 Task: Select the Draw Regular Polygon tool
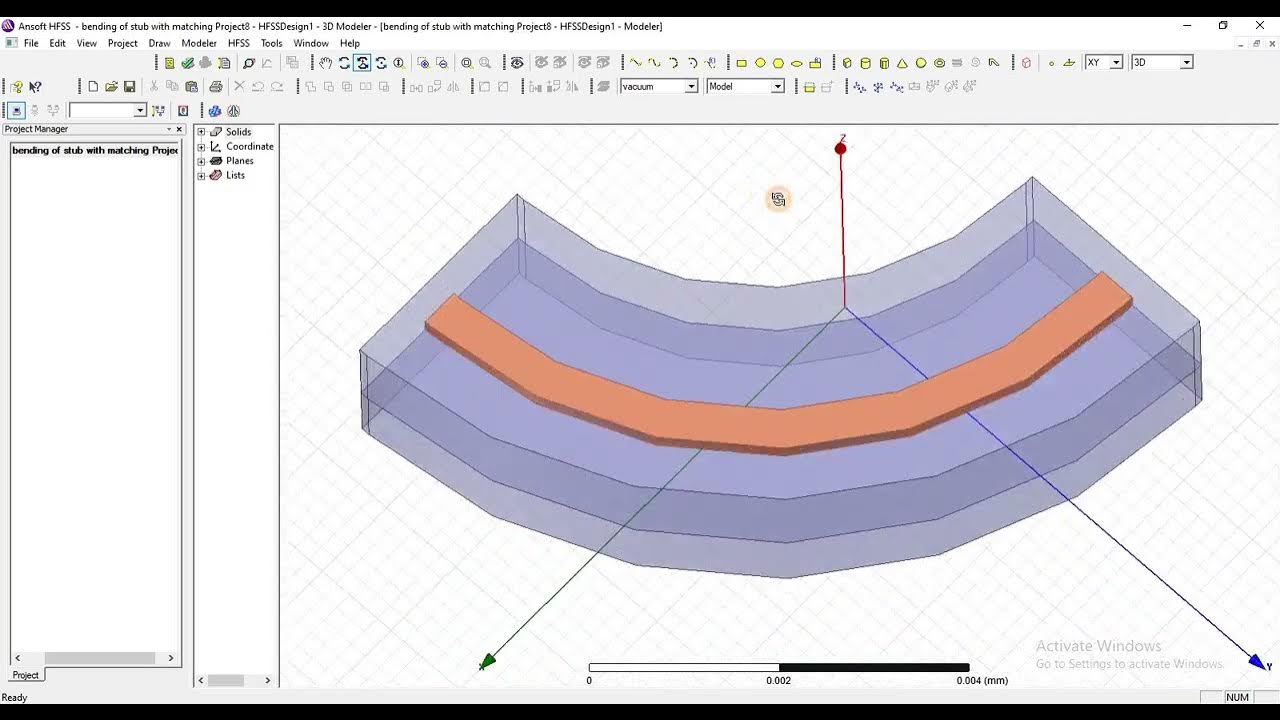pyautogui.click(x=778, y=63)
